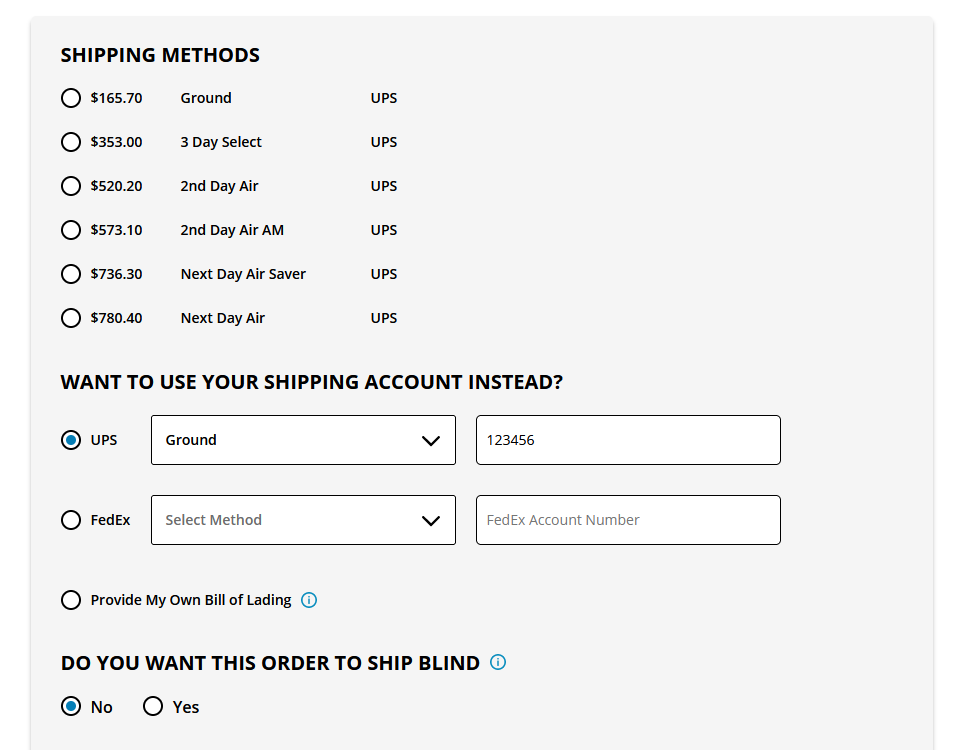The image size is (964, 750).
Task: Choose Provide My Own Bill of Lading
Action: pos(71,600)
